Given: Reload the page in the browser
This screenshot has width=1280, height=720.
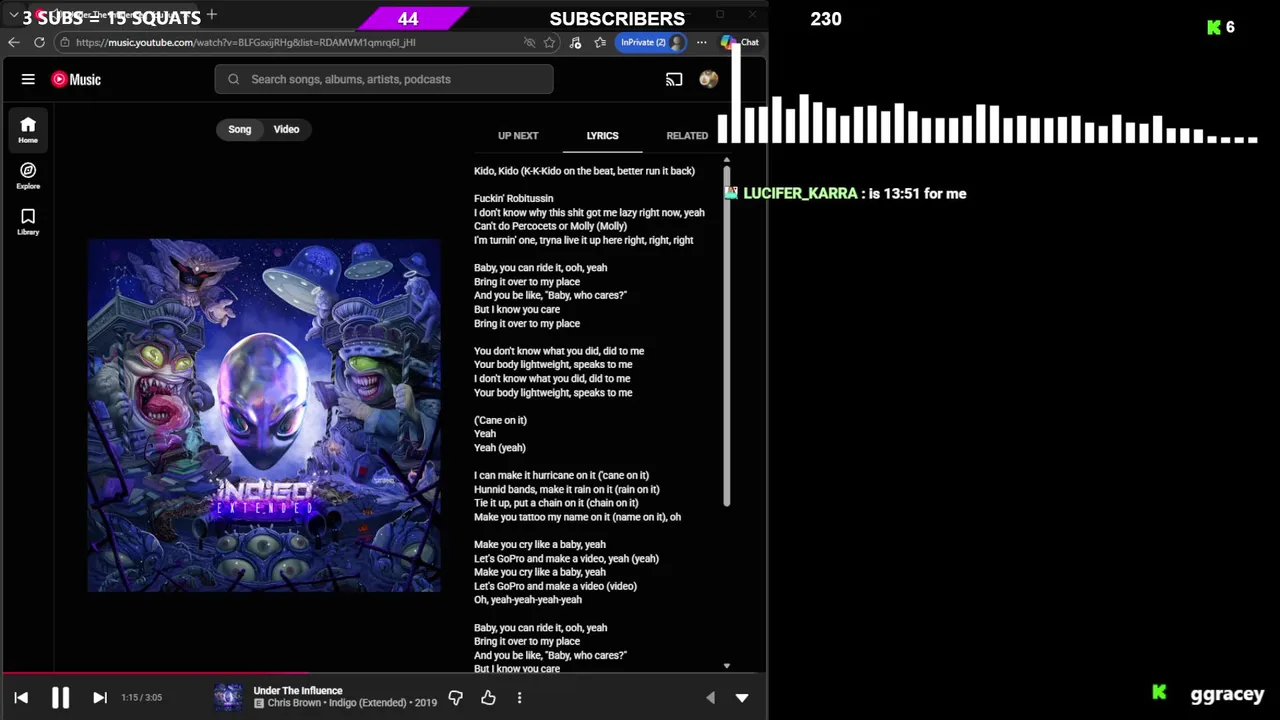Looking at the screenshot, I should point(39,42).
